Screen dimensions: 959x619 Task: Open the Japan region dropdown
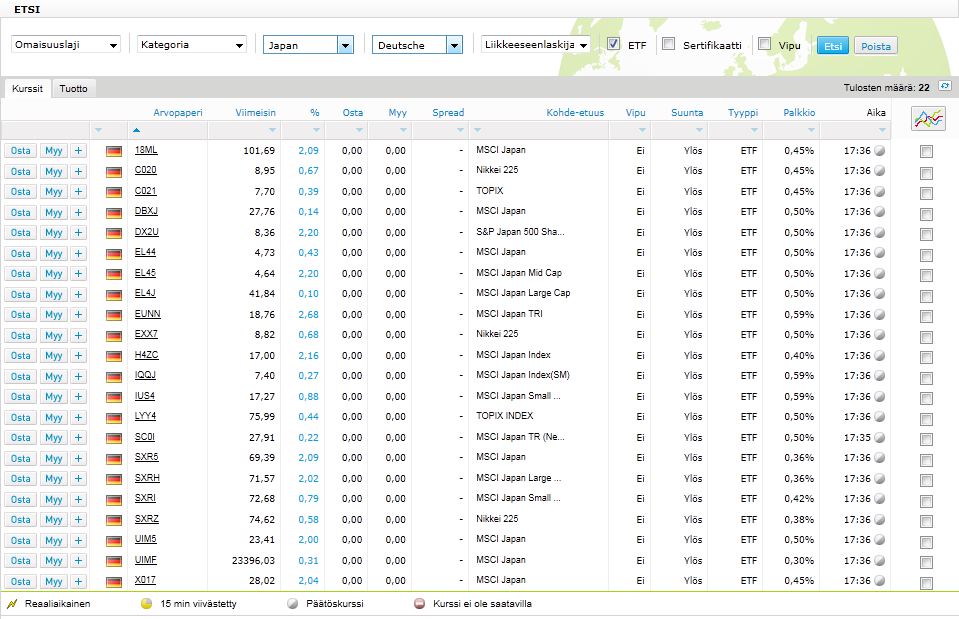[x=308, y=45]
